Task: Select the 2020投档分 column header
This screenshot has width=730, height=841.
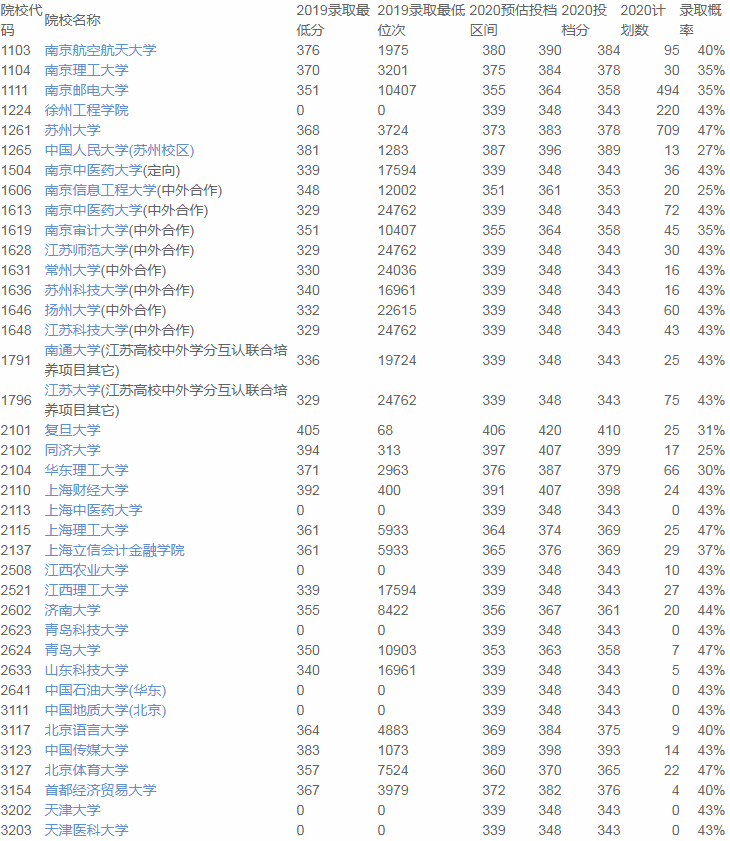Action: pos(584,20)
